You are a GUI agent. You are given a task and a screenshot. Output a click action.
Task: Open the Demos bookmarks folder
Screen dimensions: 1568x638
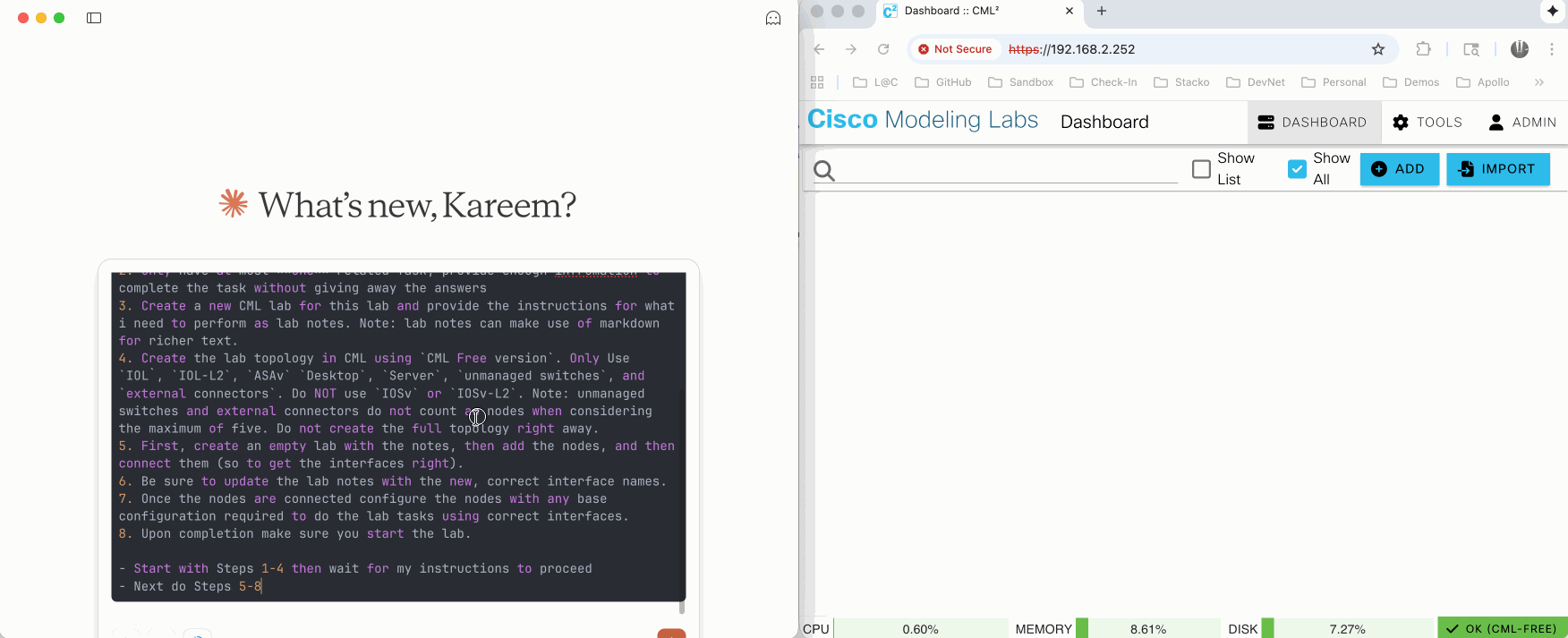click(x=1411, y=82)
